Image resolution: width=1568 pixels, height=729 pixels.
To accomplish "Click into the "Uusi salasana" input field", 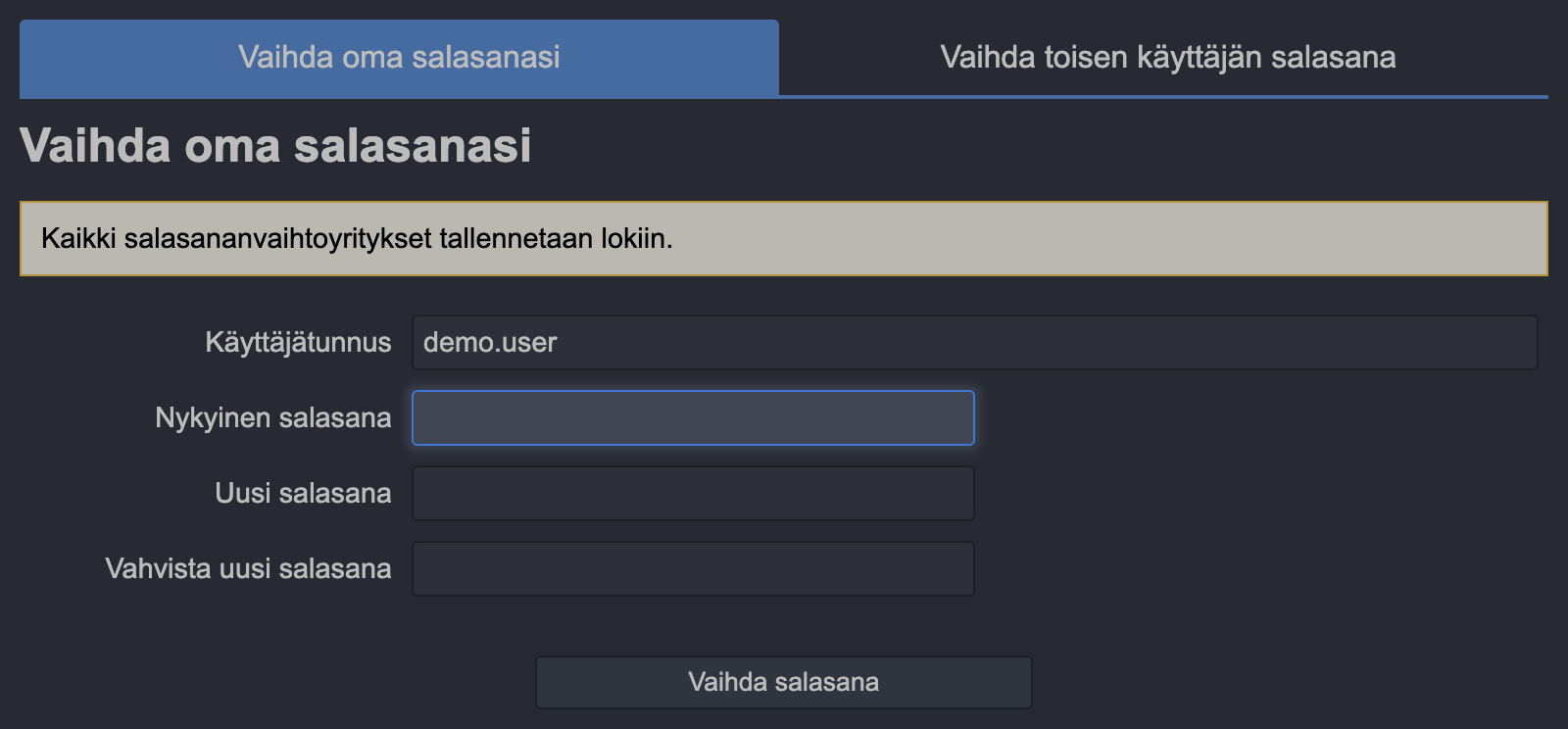I will tap(693, 494).
